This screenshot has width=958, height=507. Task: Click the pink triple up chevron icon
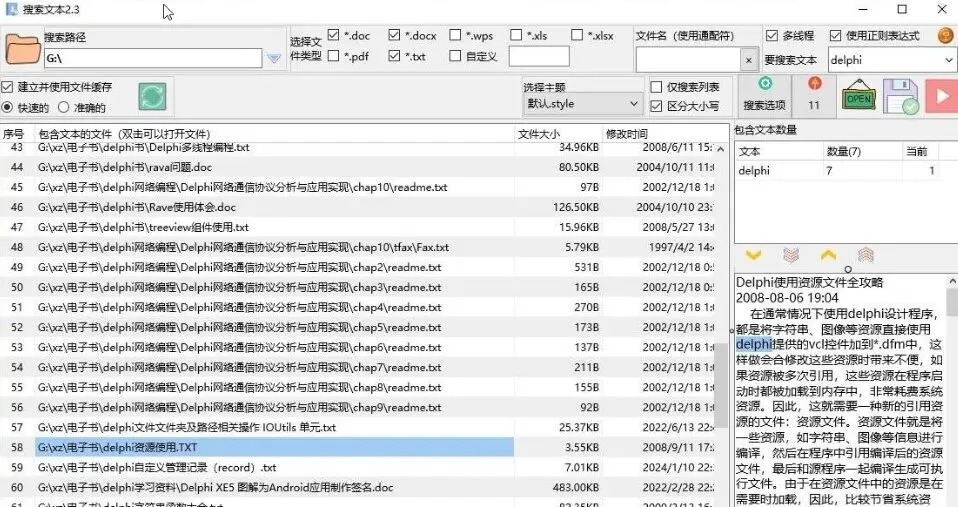(x=866, y=255)
